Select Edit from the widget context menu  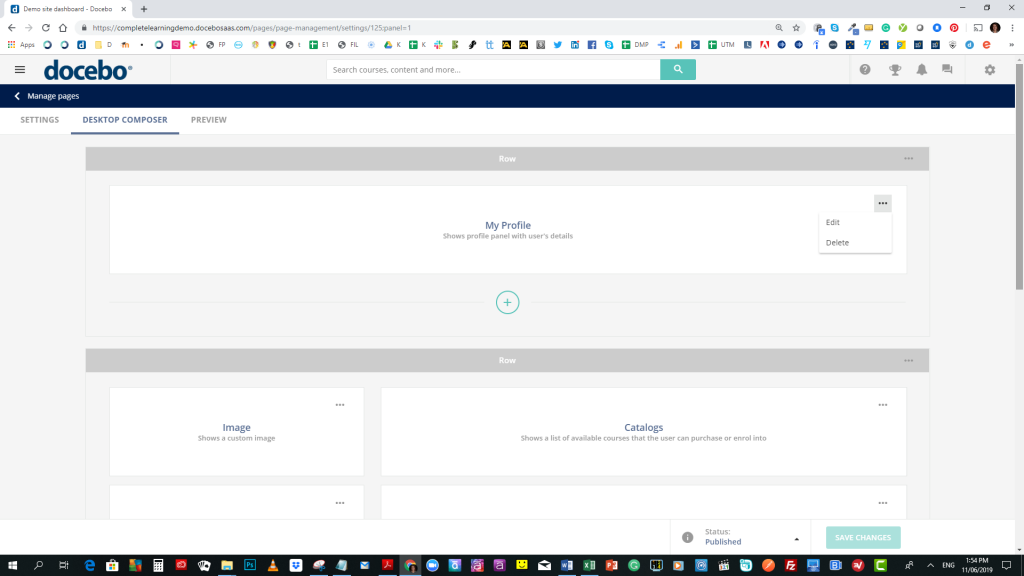pos(835,222)
